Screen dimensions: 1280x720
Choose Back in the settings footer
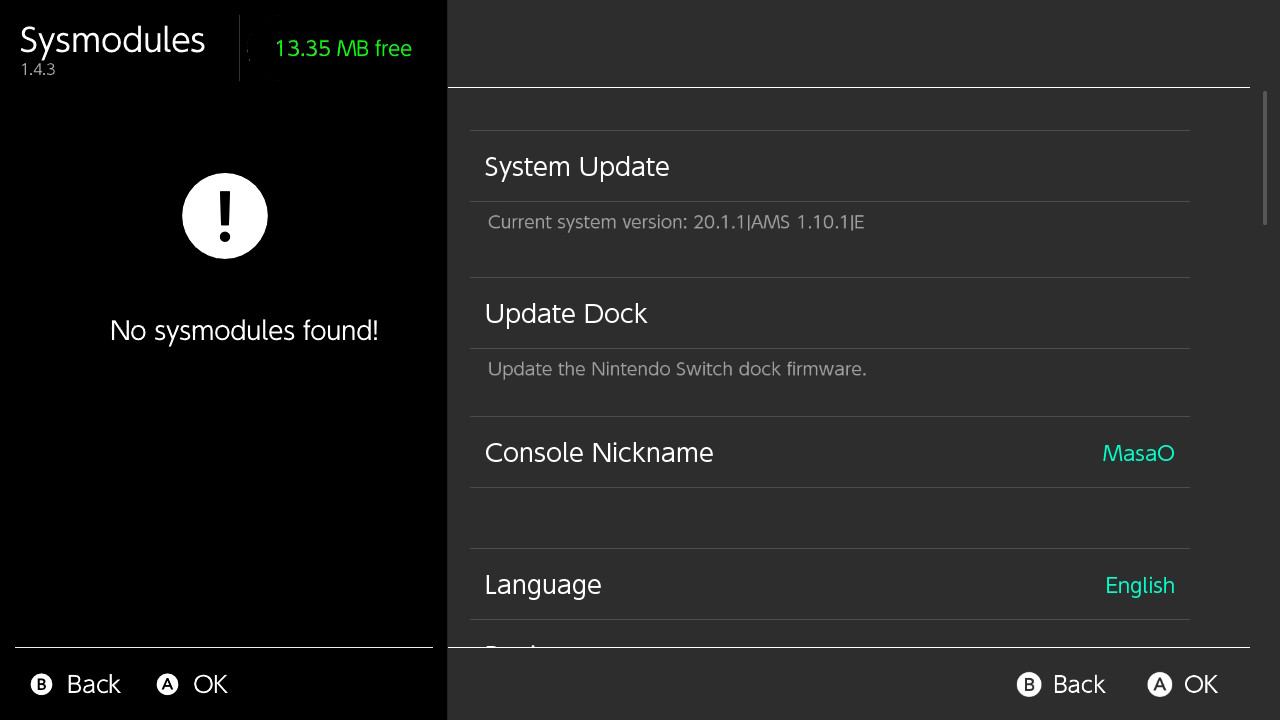tap(1079, 684)
